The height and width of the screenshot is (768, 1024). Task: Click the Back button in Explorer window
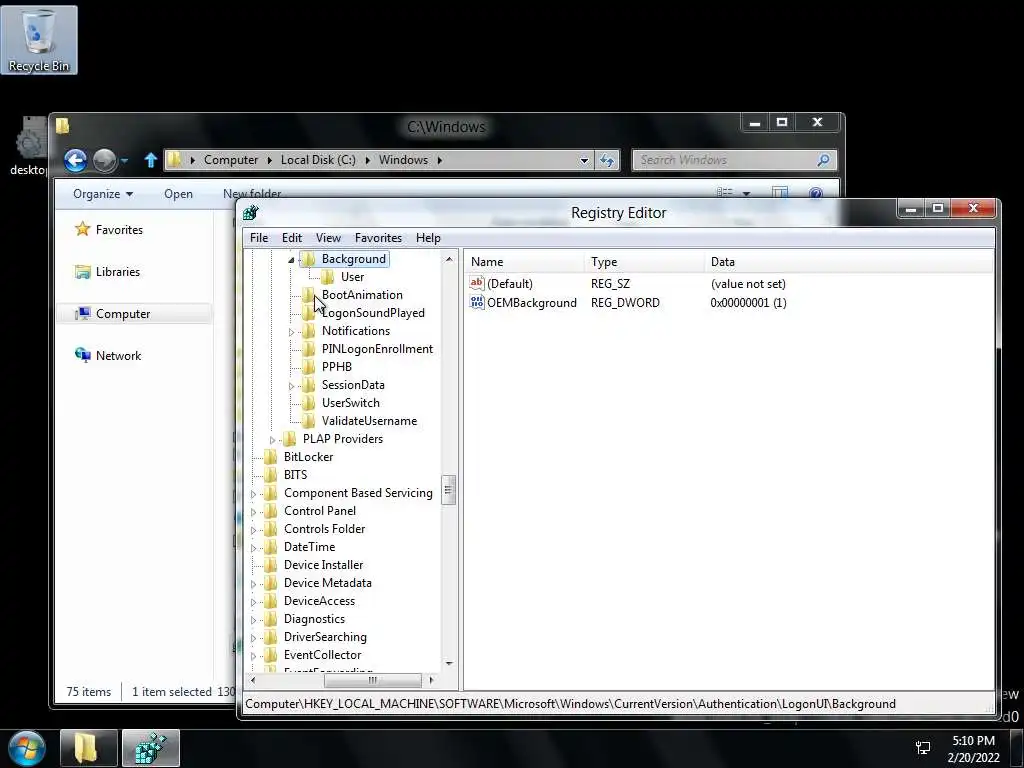(76, 160)
